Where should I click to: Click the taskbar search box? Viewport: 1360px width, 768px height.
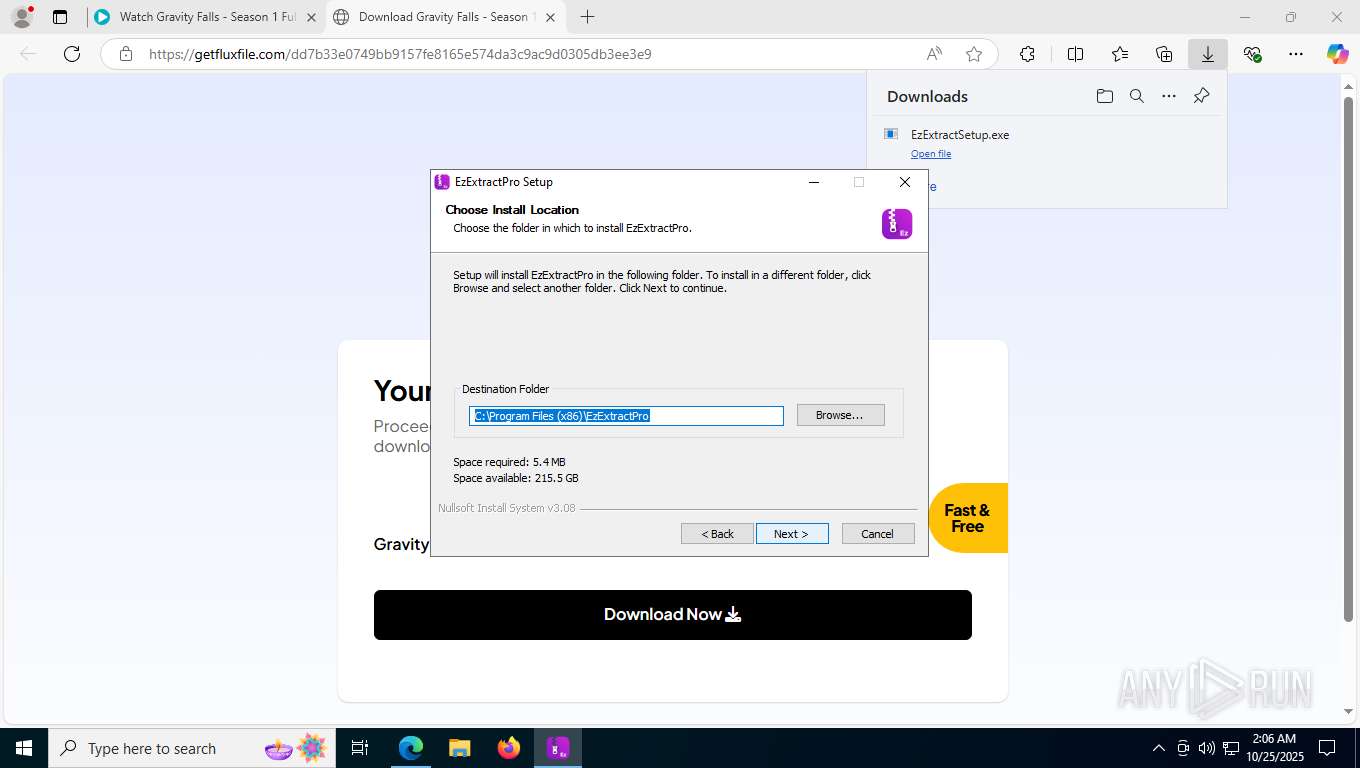190,748
